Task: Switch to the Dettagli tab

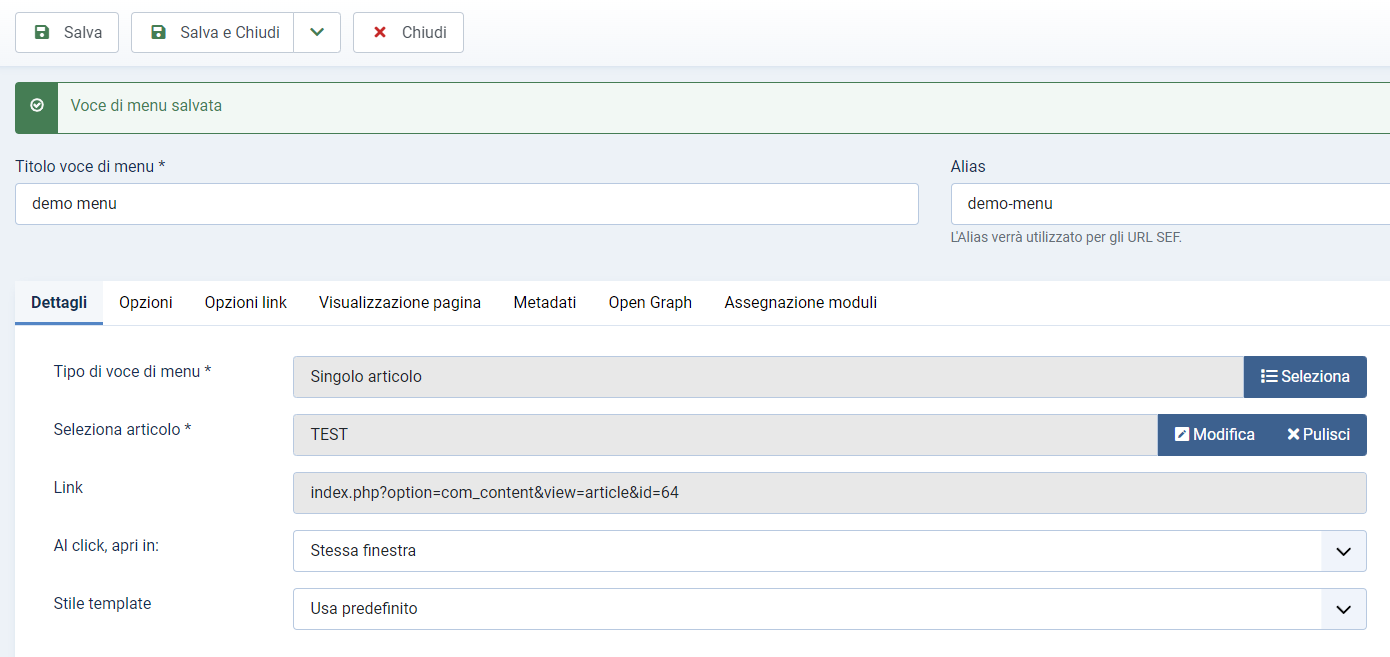Action: click(59, 302)
